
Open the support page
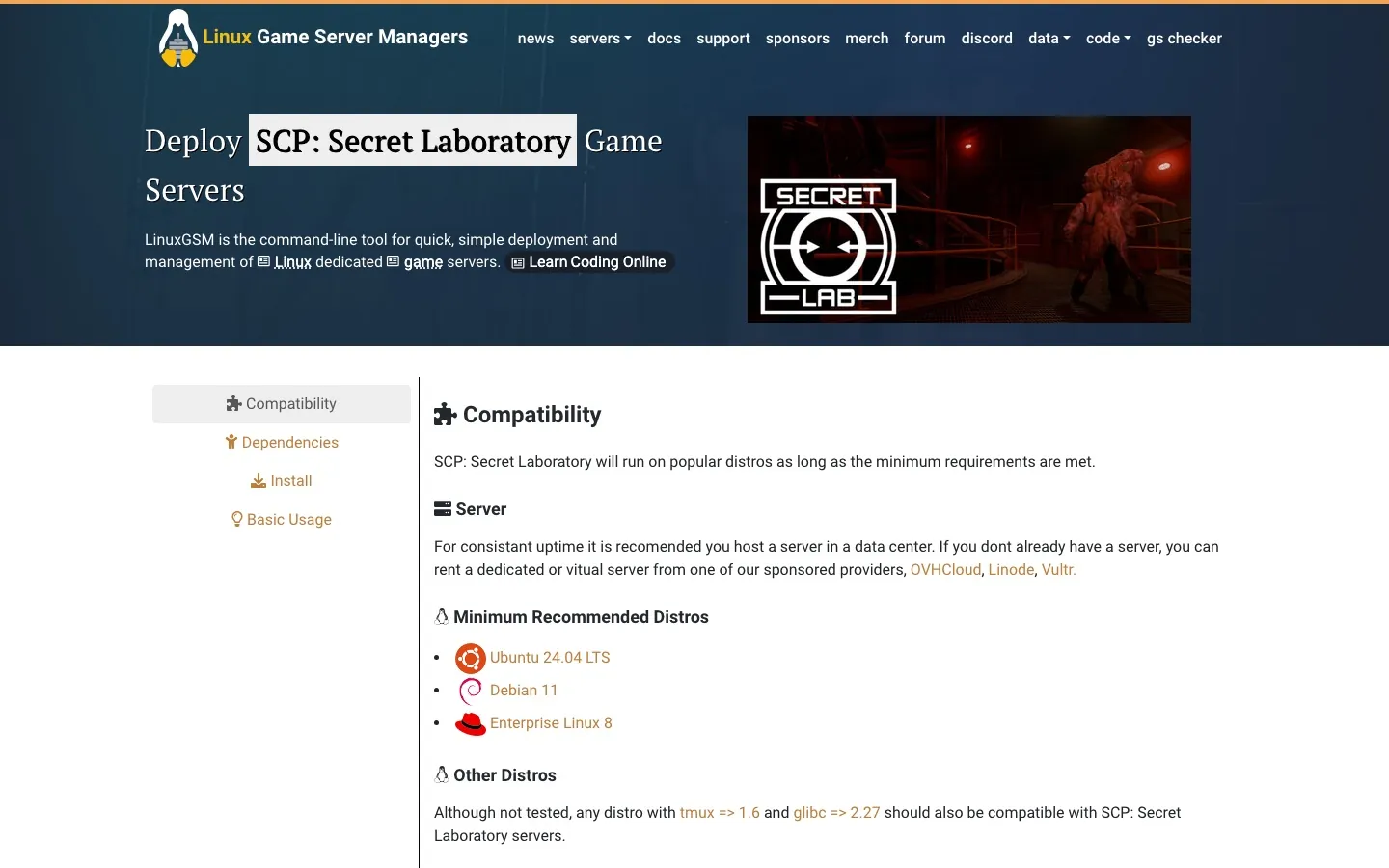pyautogui.click(x=723, y=39)
